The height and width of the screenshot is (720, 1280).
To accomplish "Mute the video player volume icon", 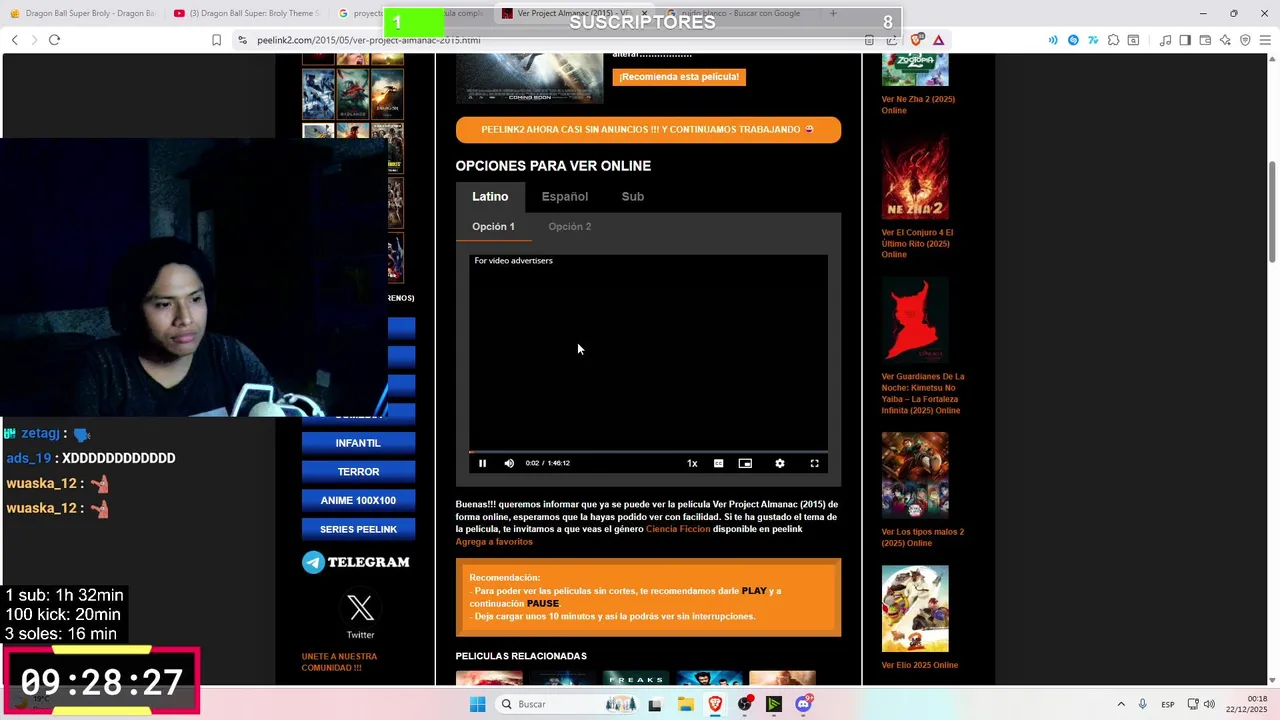I will 509,463.
